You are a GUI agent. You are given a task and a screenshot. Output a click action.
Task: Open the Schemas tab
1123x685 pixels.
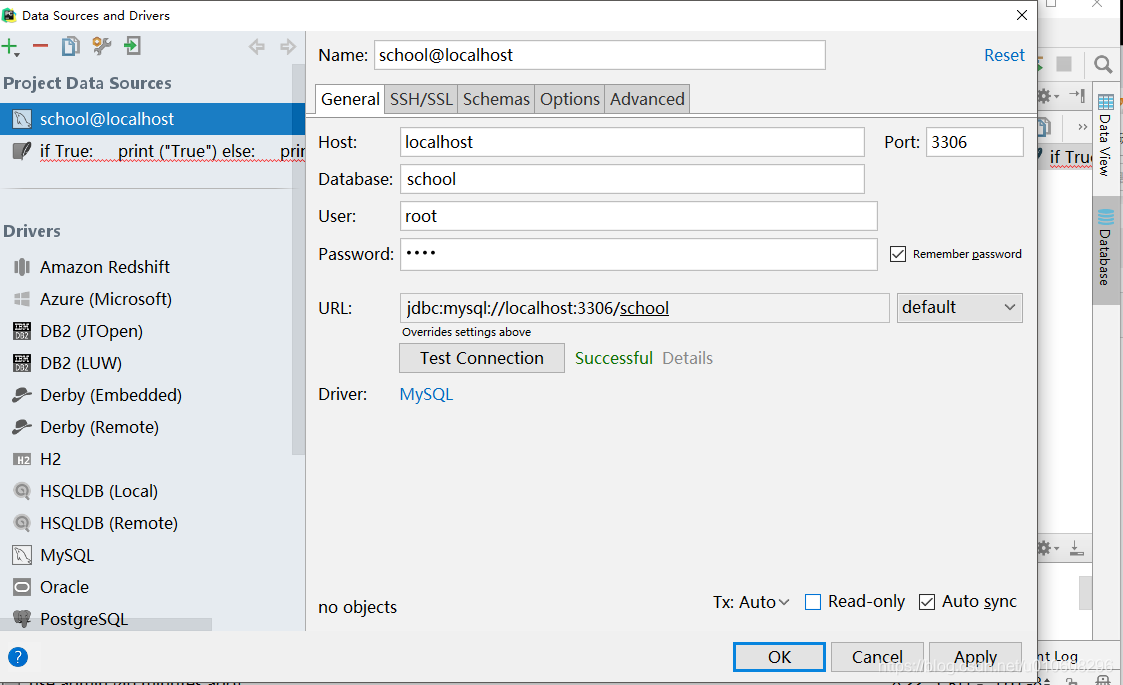(x=496, y=99)
